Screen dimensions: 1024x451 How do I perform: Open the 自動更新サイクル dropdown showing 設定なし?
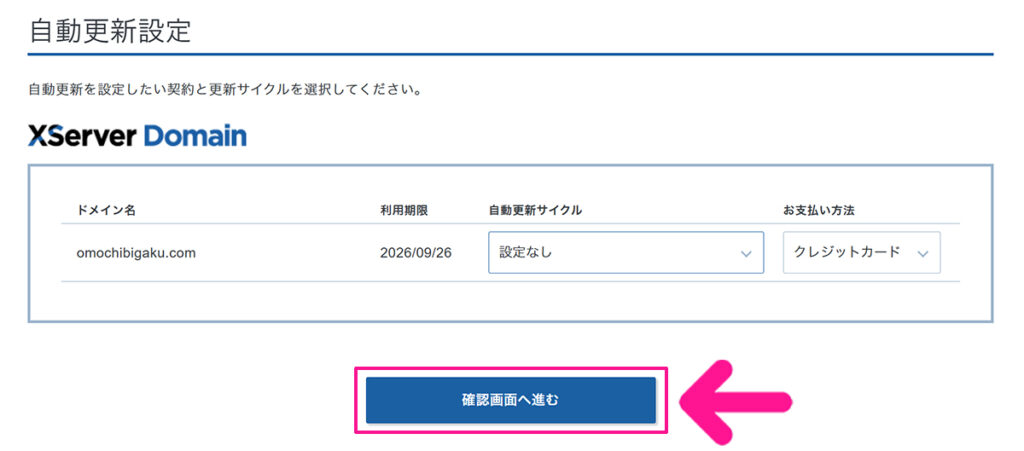pyautogui.click(x=625, y=253)
